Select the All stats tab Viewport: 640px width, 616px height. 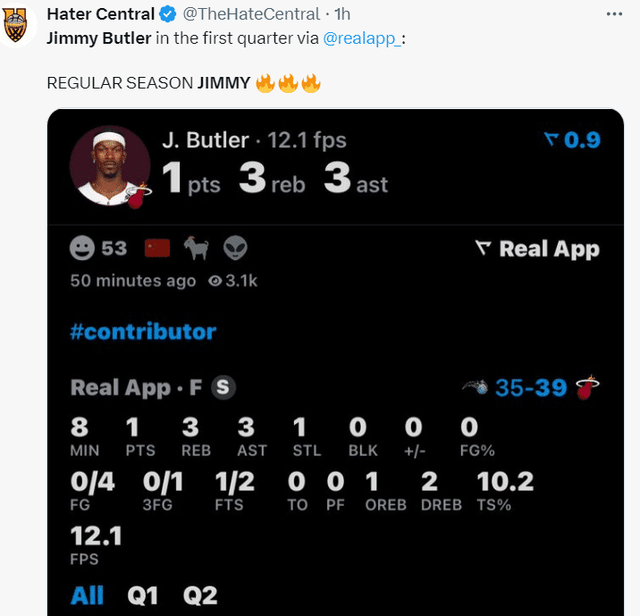click(87, 596)
